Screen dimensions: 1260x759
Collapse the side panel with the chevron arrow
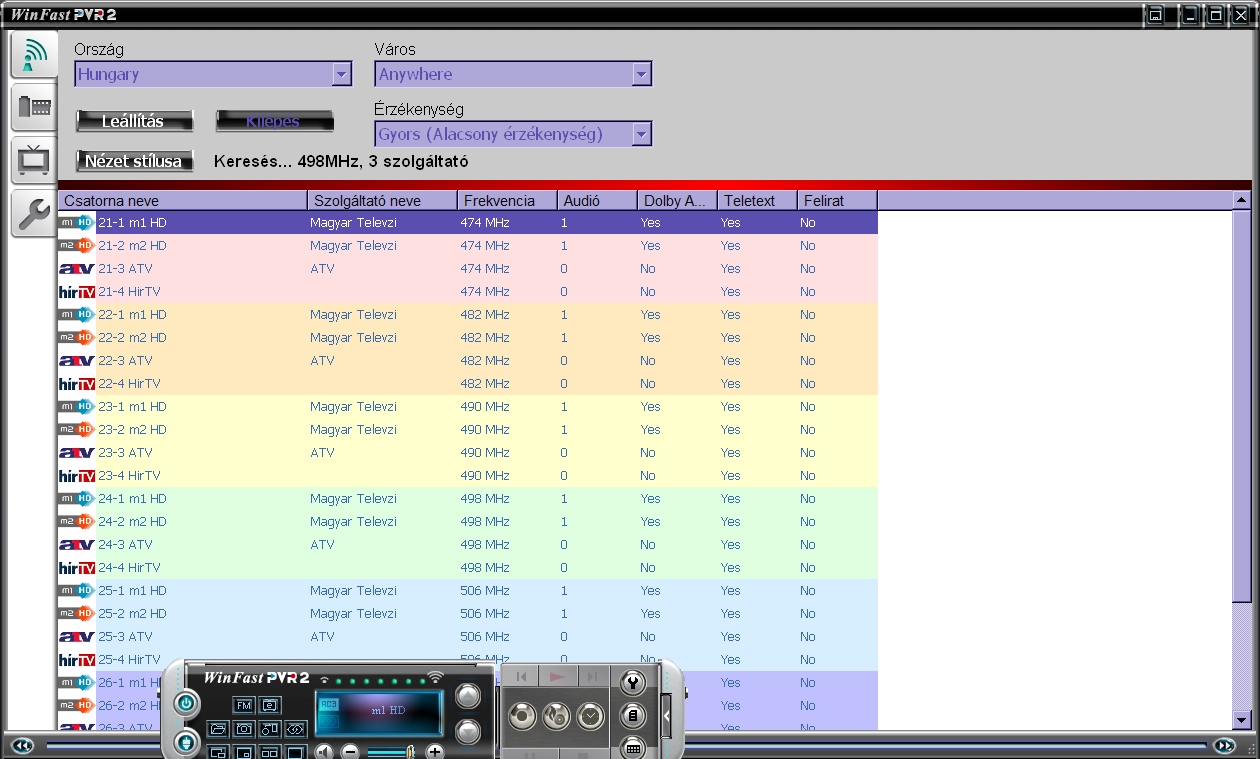[667, 715]
